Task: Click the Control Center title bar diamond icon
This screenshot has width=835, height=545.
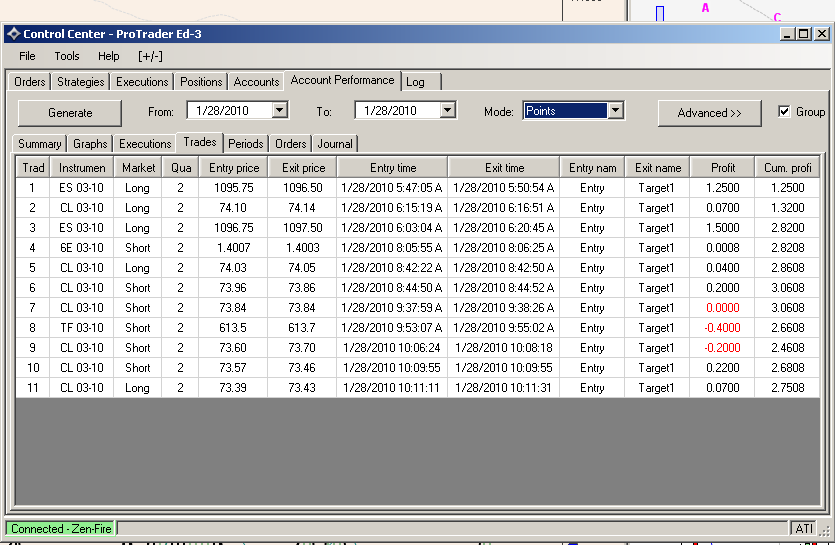Action: [13, 34]
